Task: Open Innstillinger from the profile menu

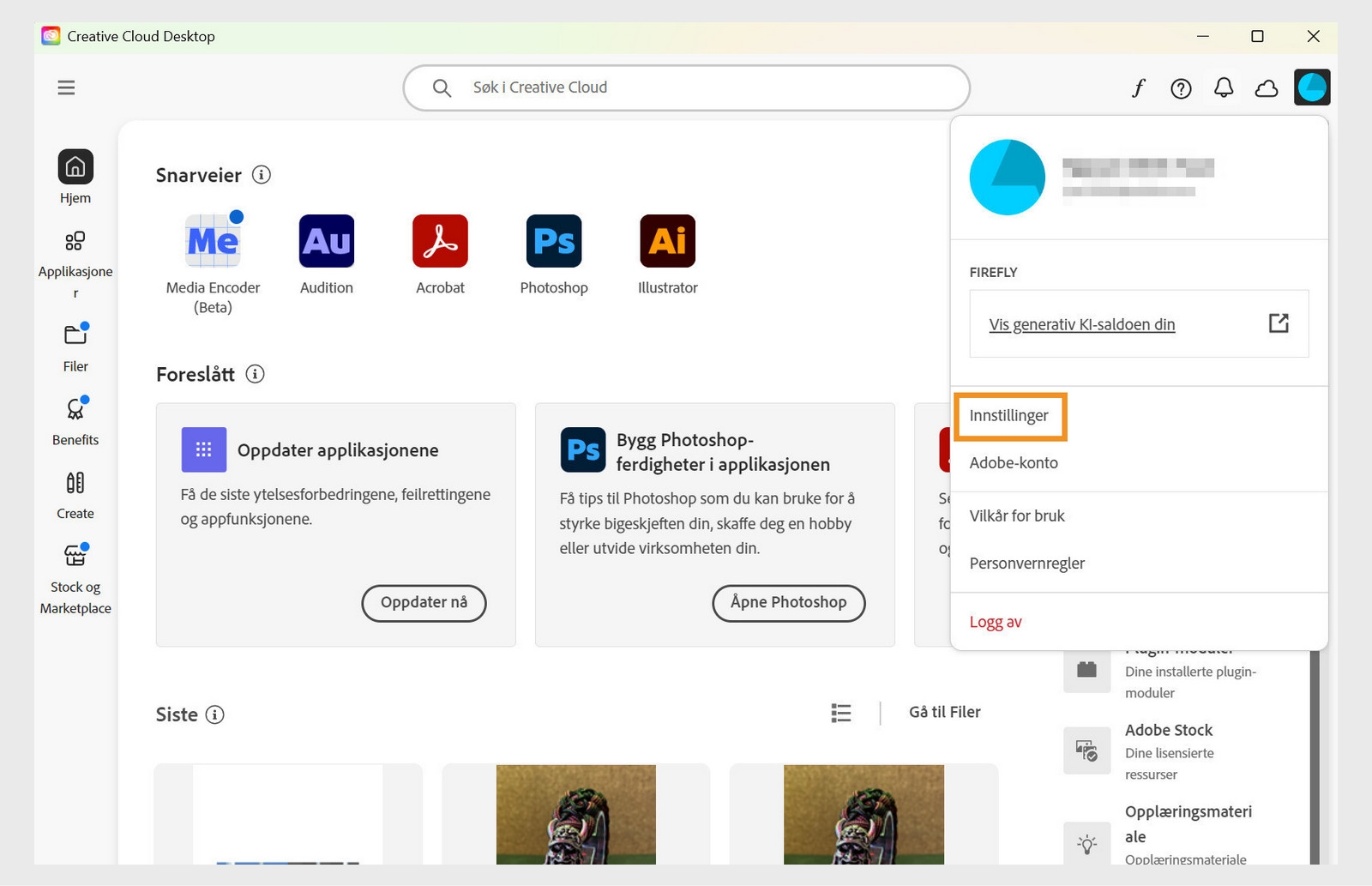Action: click(x=1010, y=416)
